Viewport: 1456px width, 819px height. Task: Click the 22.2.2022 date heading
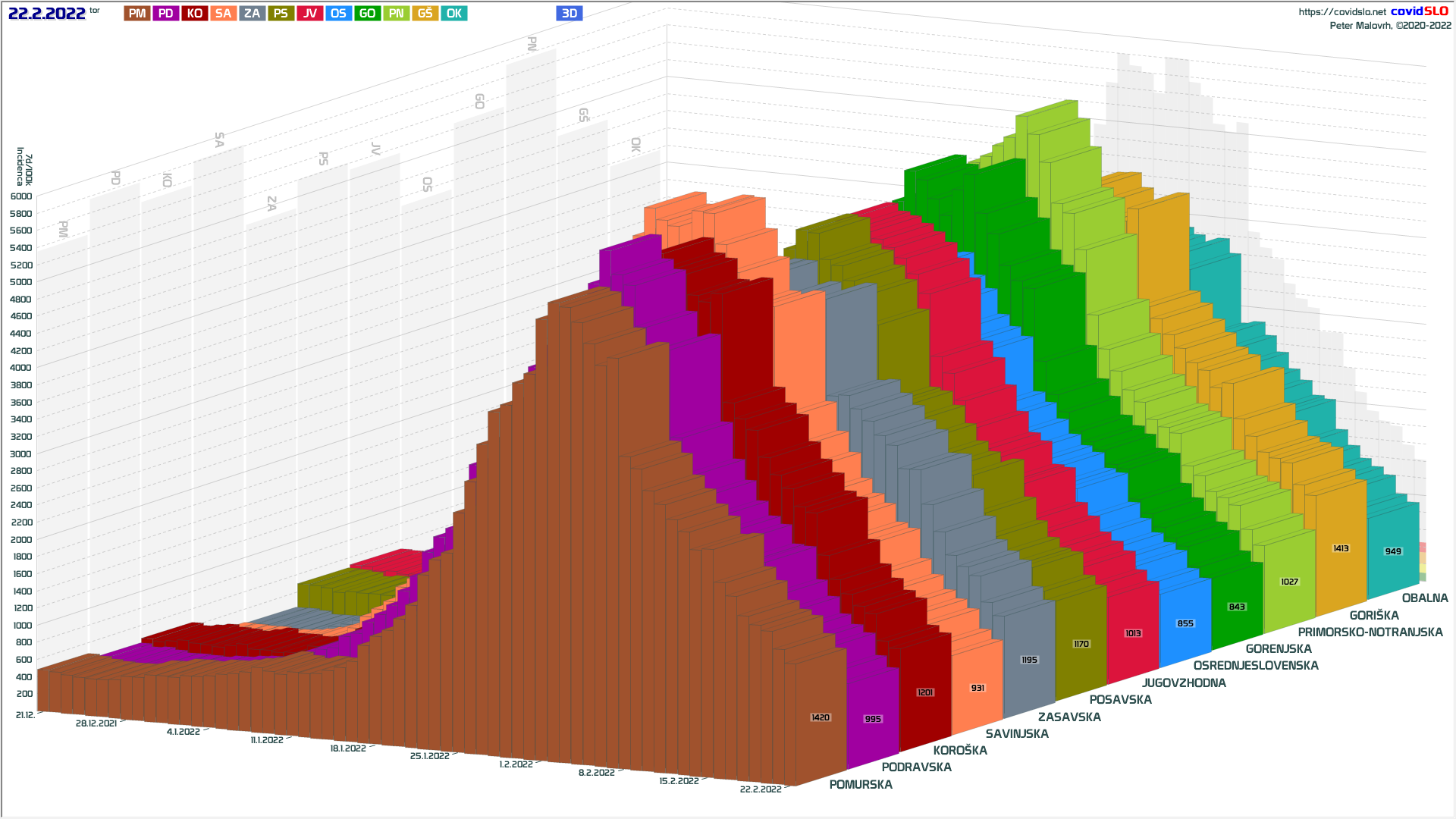pos(46,14)
